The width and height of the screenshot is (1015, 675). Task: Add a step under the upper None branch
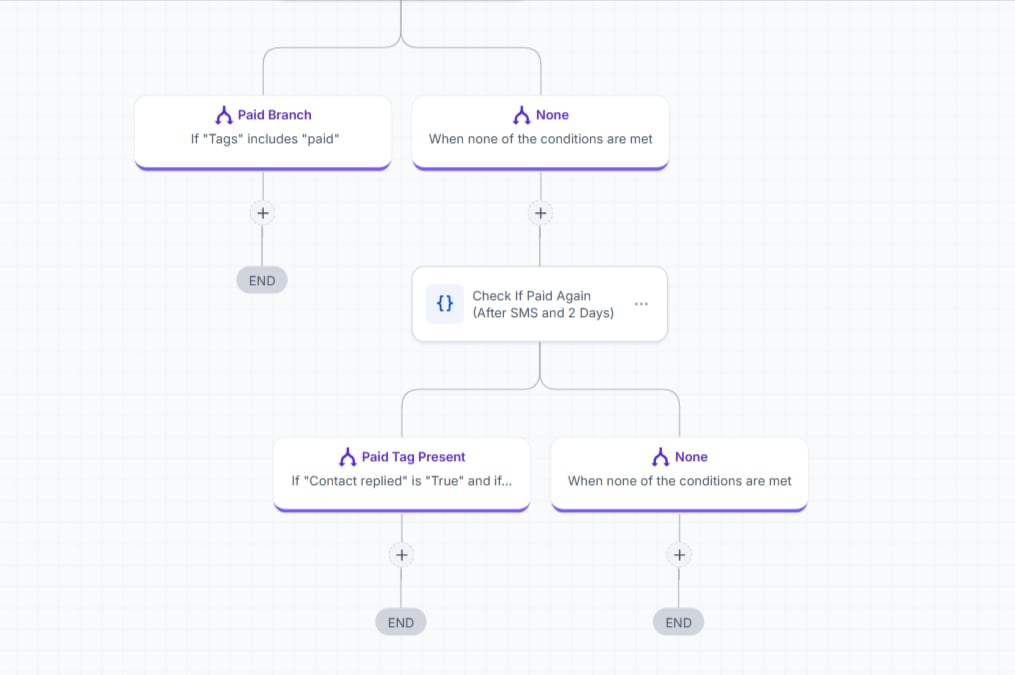pos(541,213)
